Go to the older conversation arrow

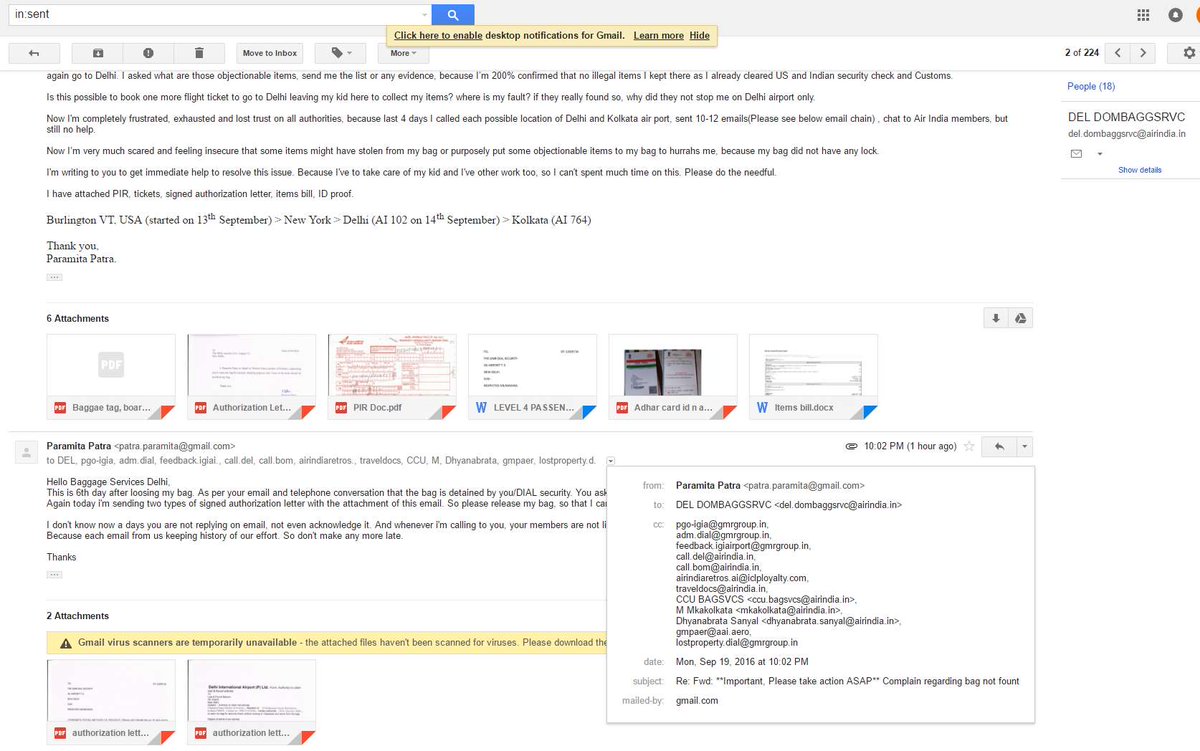1144,53
